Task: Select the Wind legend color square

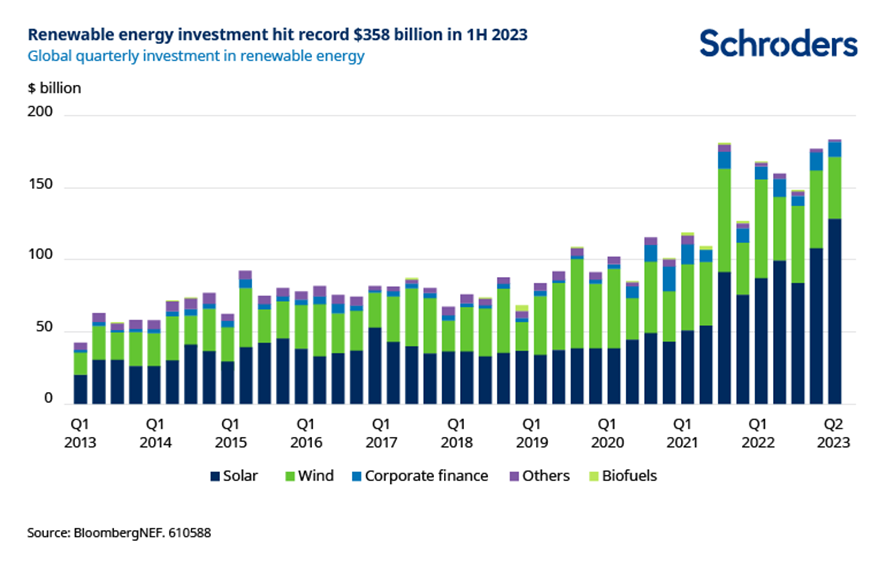Action: (290, 476)
